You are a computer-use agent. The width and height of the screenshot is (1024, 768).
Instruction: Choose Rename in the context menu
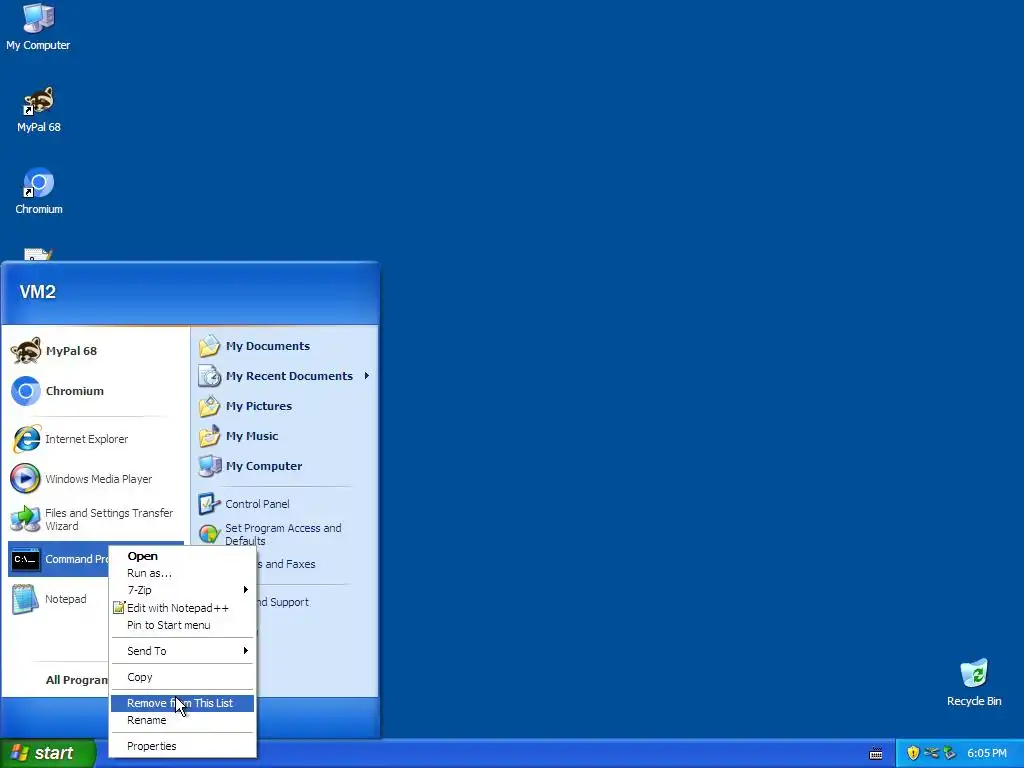pos(182,720)
